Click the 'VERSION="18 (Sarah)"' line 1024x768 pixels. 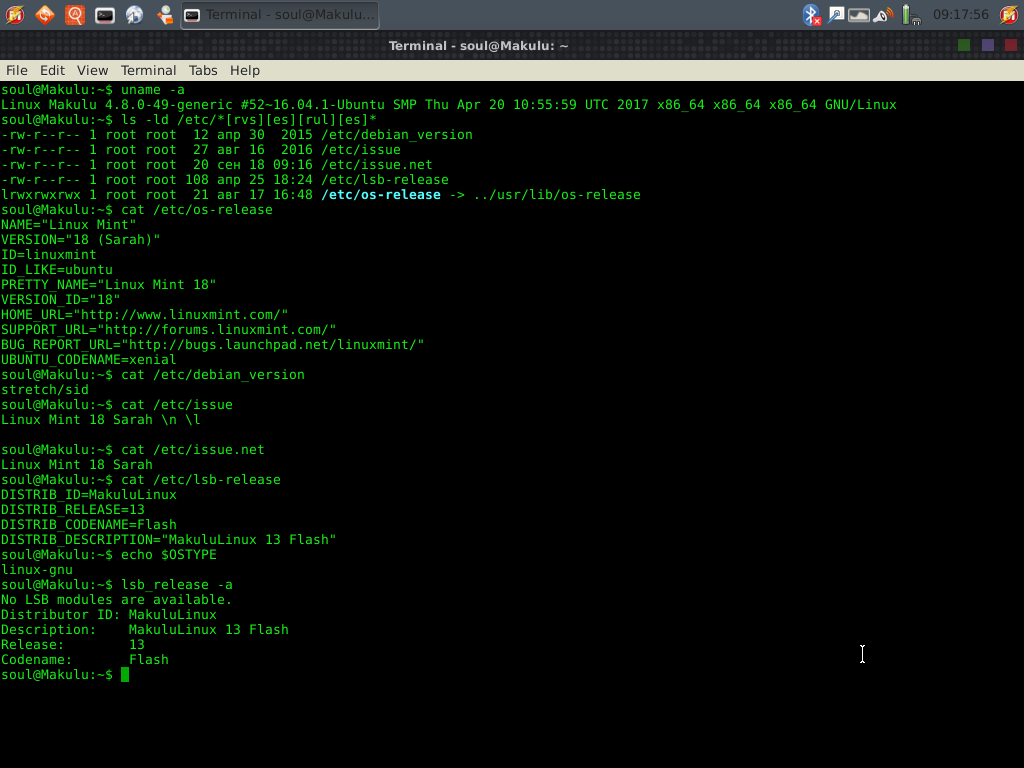[x=80, y=240]
